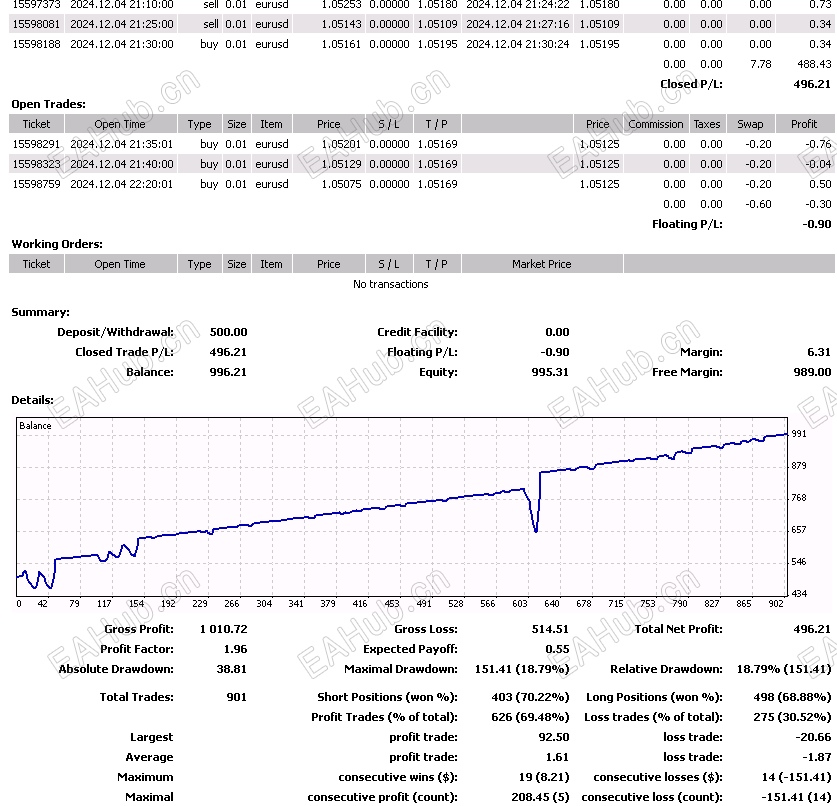Click open trade ticket 15598759
Image resolution: width=837 pixels, height=806 pixels.
tap(36, 184)
